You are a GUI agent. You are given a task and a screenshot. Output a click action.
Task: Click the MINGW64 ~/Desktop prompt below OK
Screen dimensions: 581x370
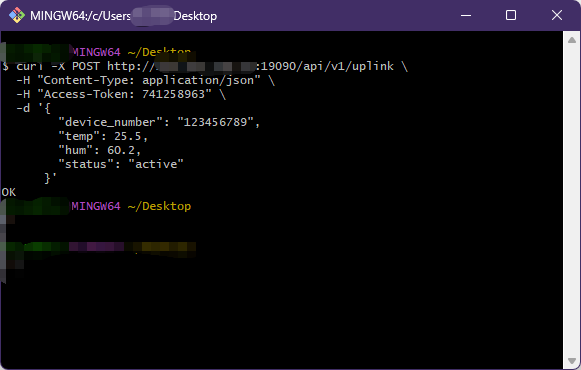131,206
